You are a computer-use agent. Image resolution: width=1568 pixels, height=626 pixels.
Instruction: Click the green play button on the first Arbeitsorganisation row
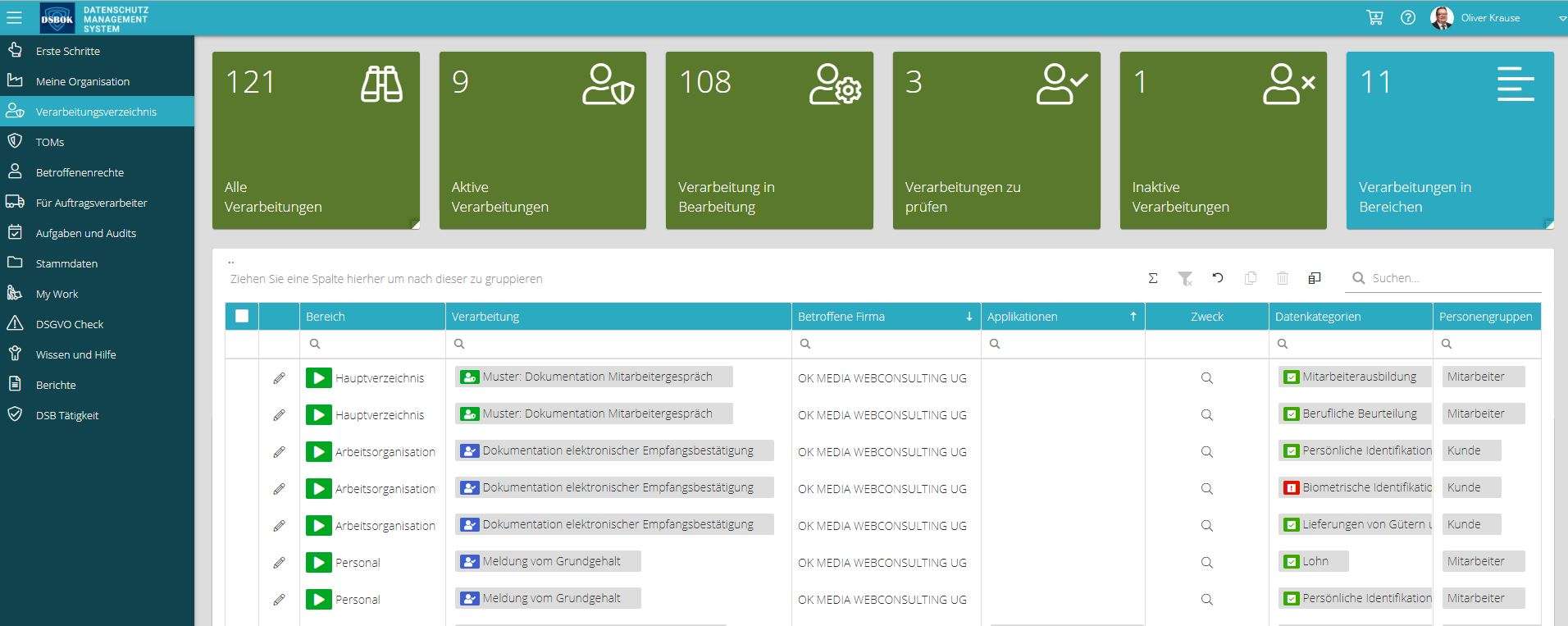coord(318,452)
